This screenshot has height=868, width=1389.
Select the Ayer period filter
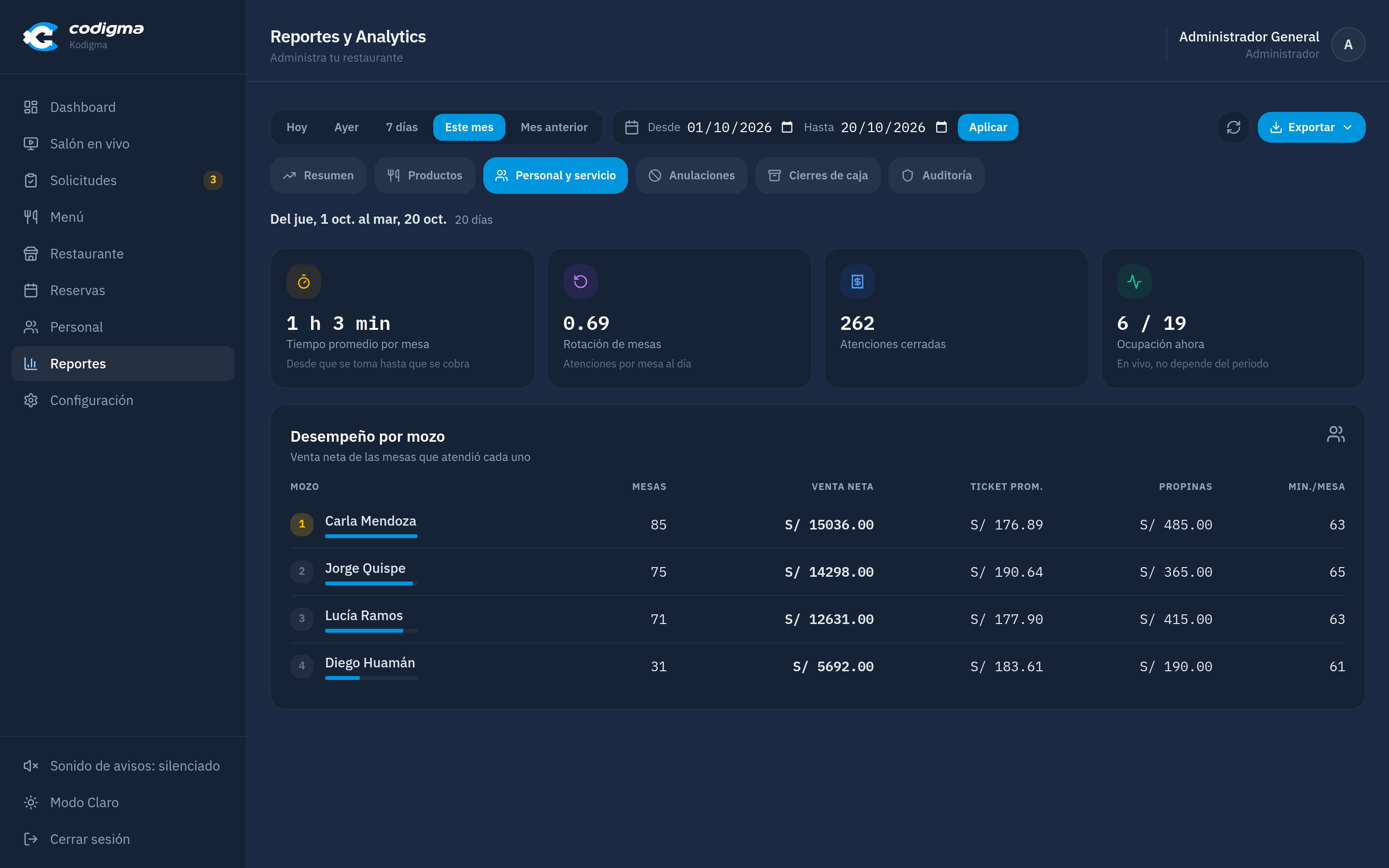click(x=347, y=127)
